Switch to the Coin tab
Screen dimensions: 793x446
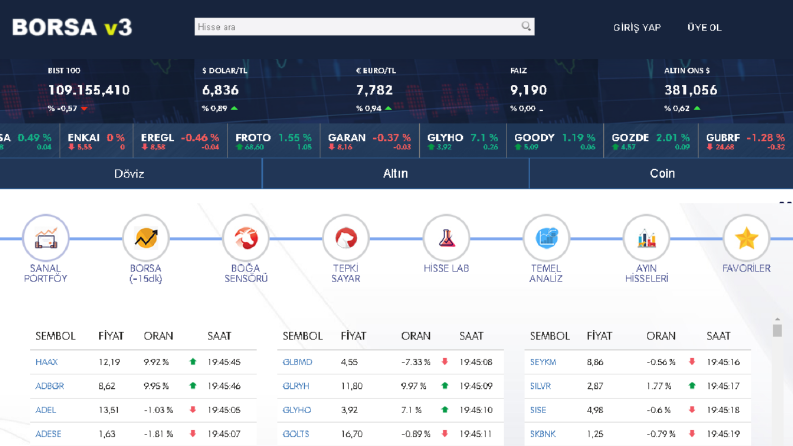(x=662, y=173)
